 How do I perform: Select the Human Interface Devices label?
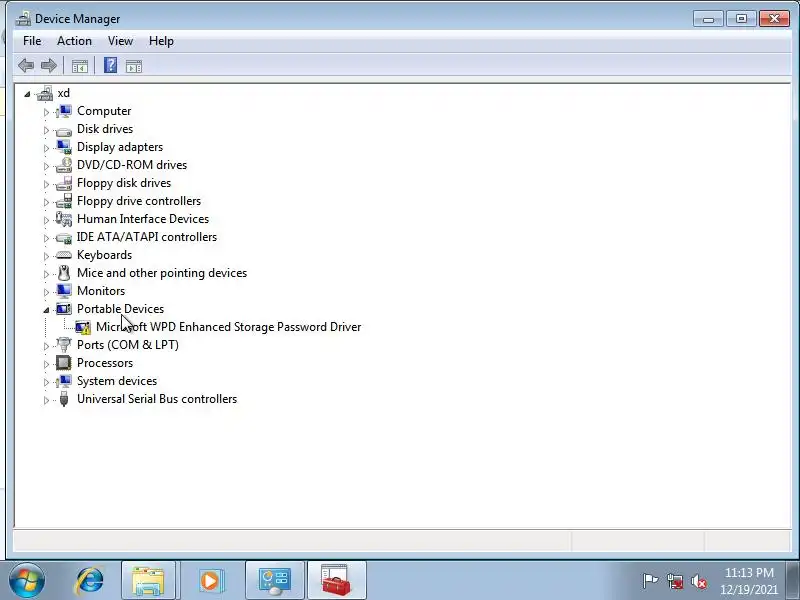pyautogui.click(x=143, y=219)
